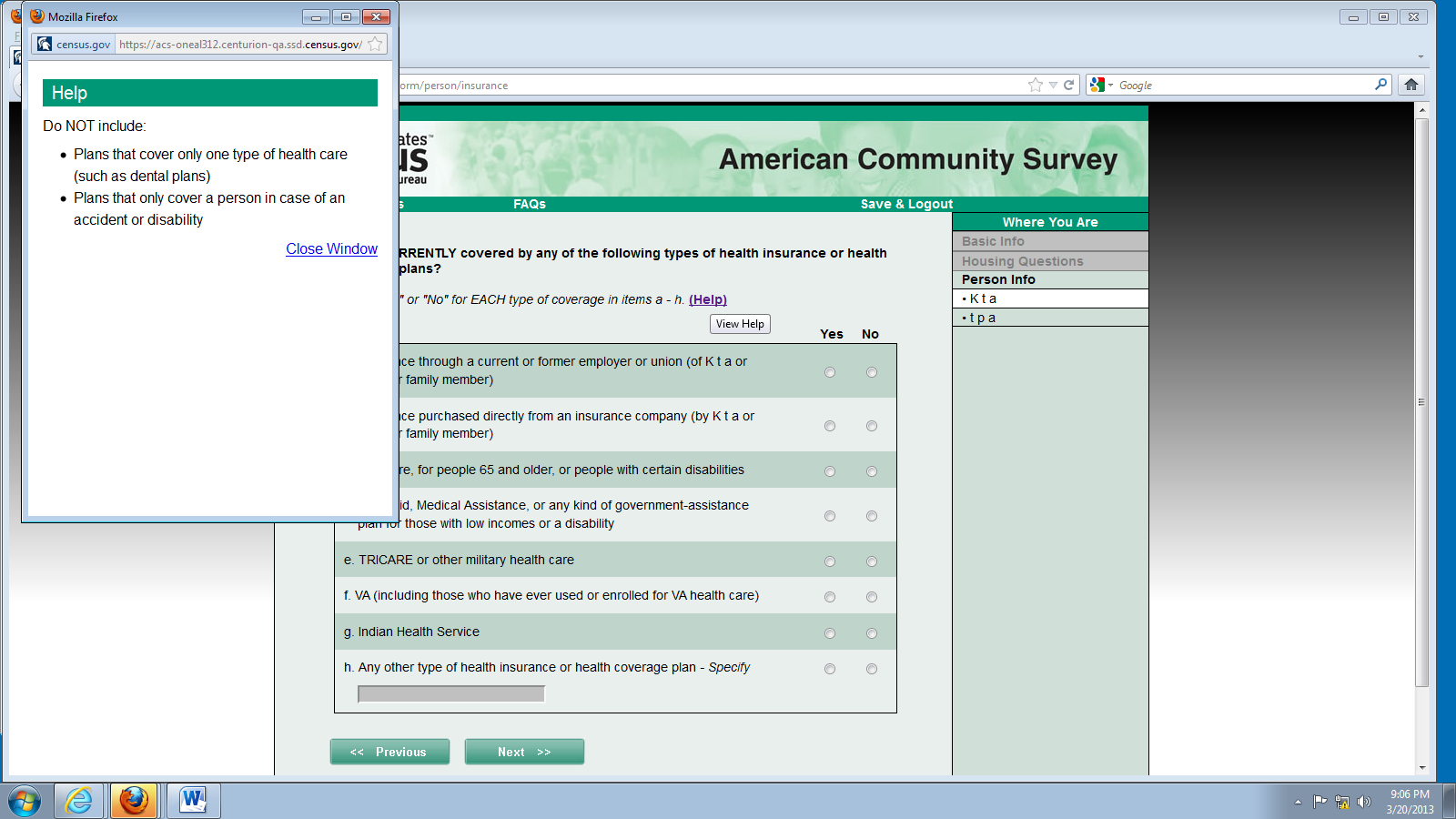Screen dimensions: 1456x819
Task: Click Save & Logout in the navigation bar
Action: click(906, 204)
